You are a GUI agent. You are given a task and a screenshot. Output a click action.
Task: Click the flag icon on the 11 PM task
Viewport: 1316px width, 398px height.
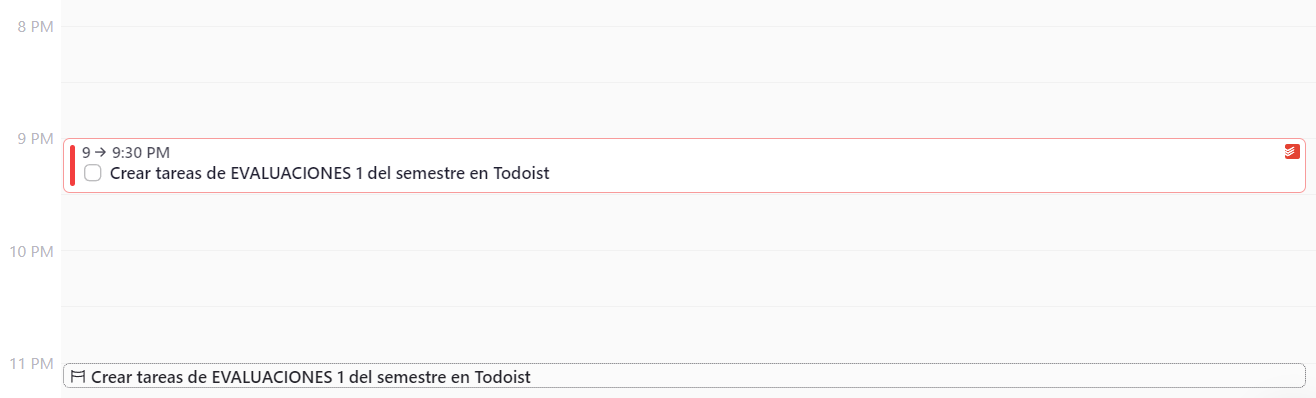click(78, 377)
